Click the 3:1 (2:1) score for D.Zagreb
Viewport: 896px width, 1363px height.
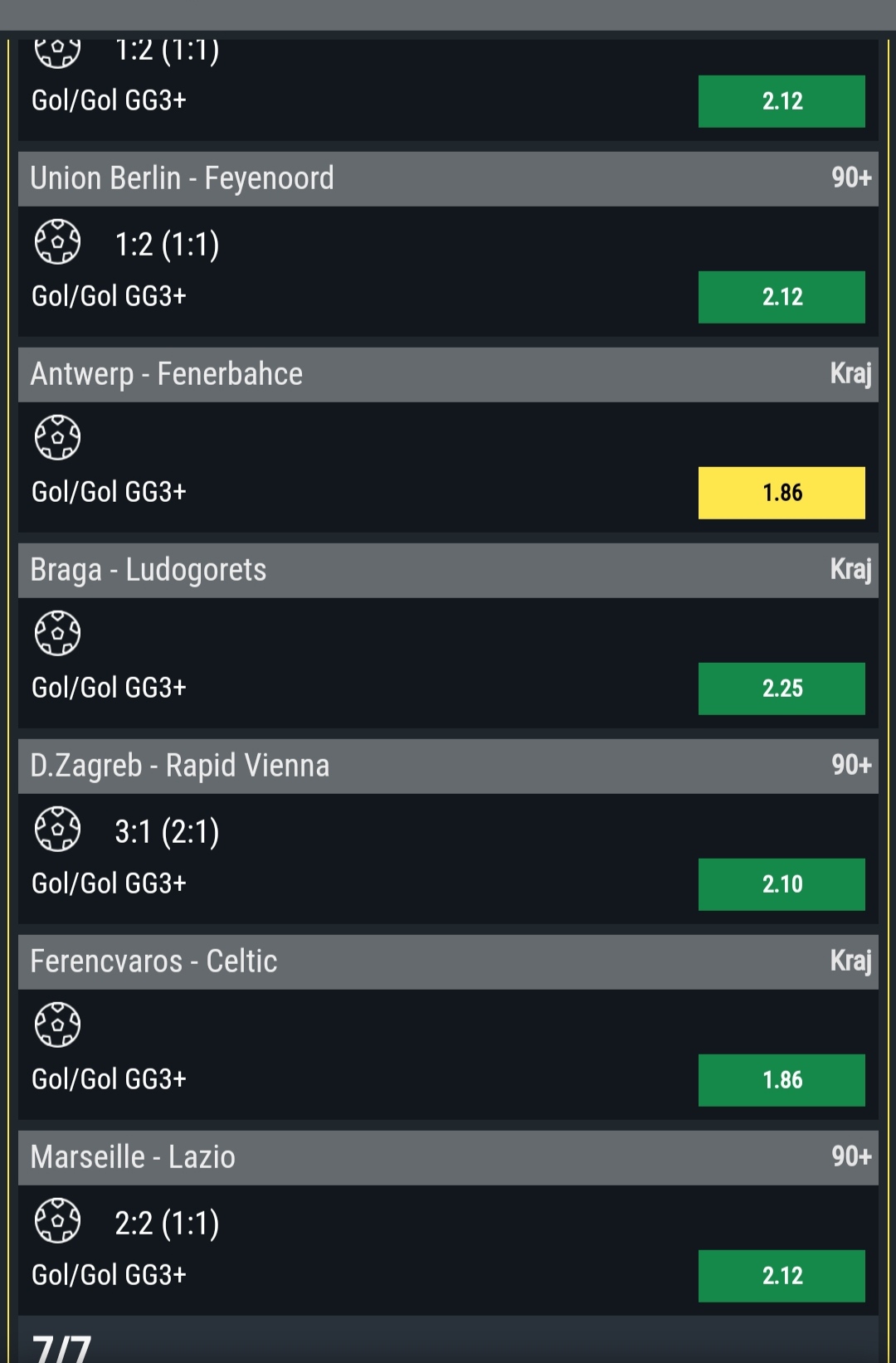(167, 831)
